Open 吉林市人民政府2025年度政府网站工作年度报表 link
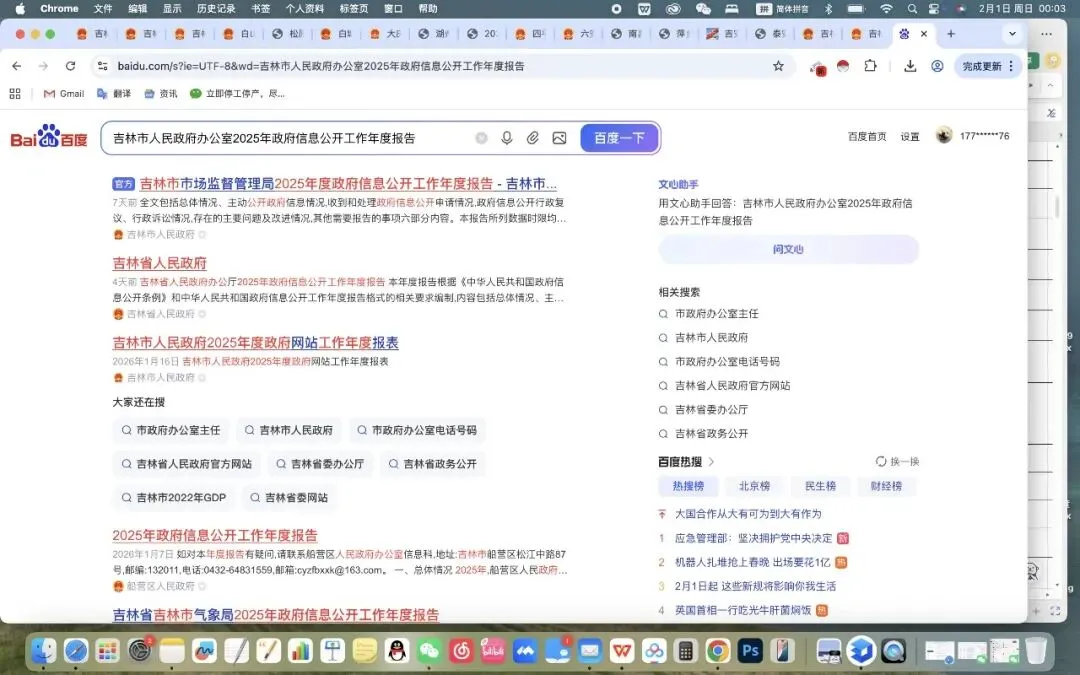Screen dimensions: 1080x675 [x=256, y=342]
